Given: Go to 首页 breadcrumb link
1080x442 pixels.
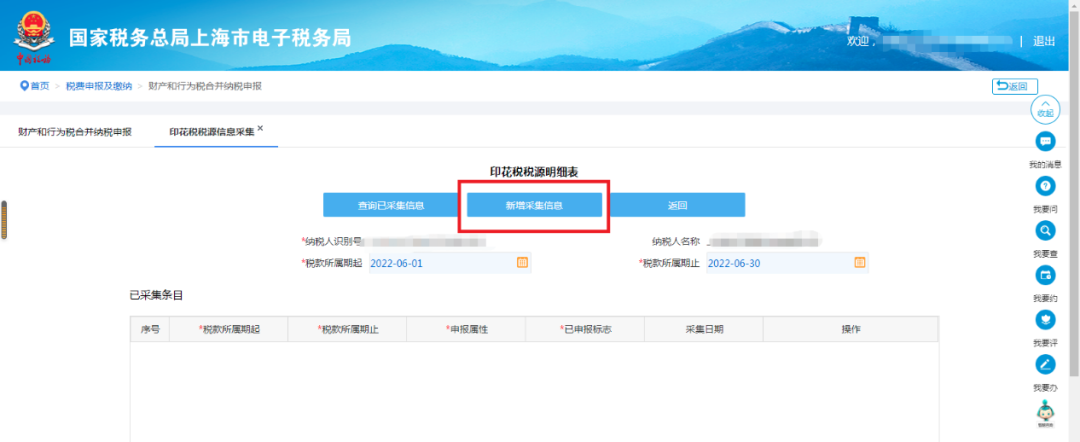Looking at the screenshot, I should (39, 86).
